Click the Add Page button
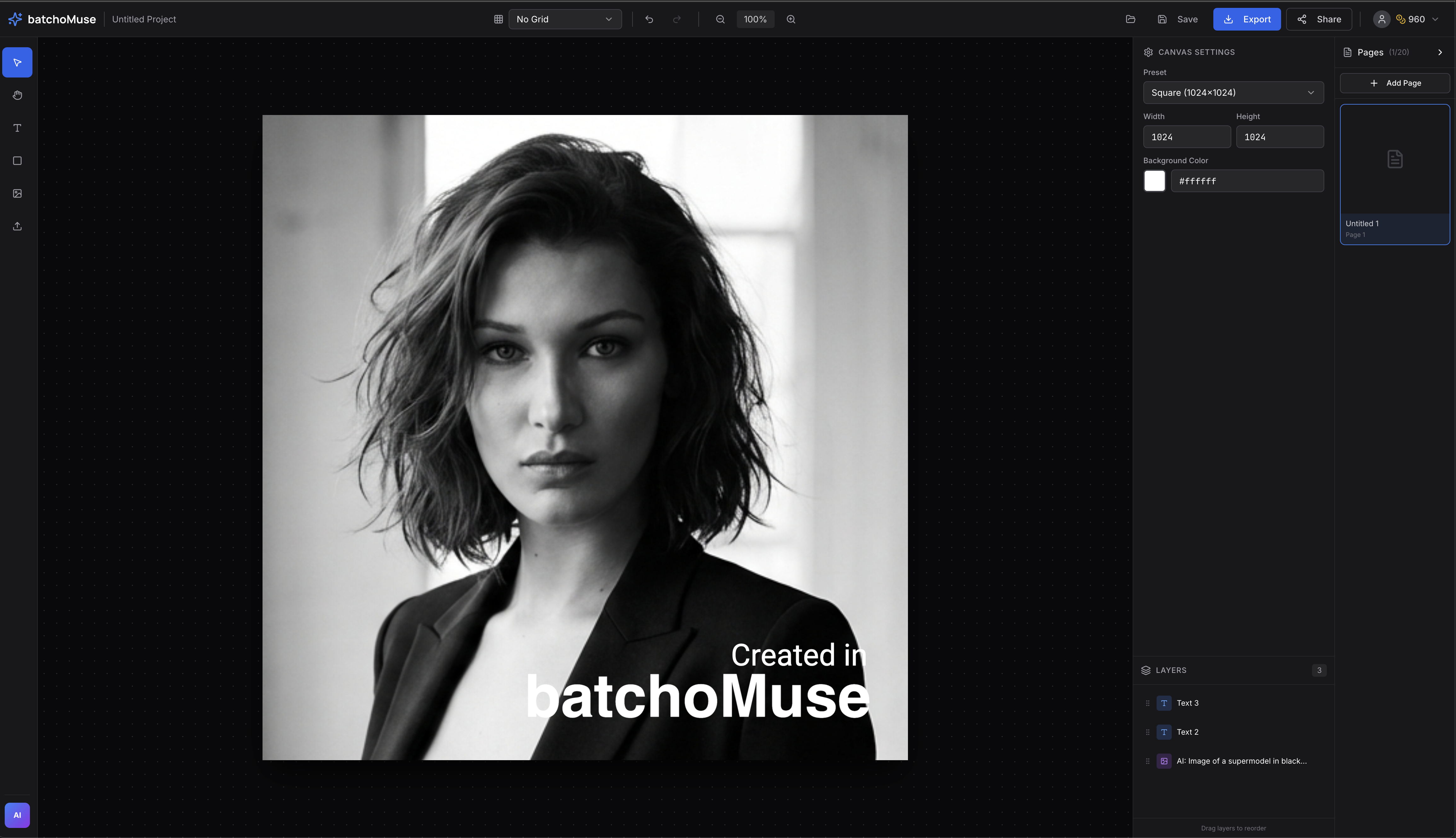 click(x=1395, y=83)
